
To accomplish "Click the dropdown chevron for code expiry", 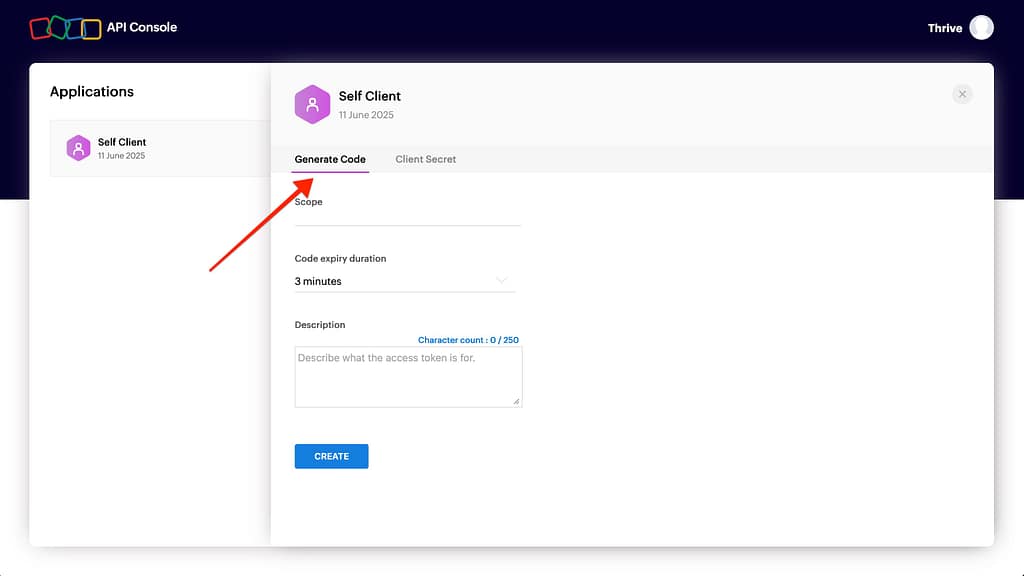I will 502,281.
